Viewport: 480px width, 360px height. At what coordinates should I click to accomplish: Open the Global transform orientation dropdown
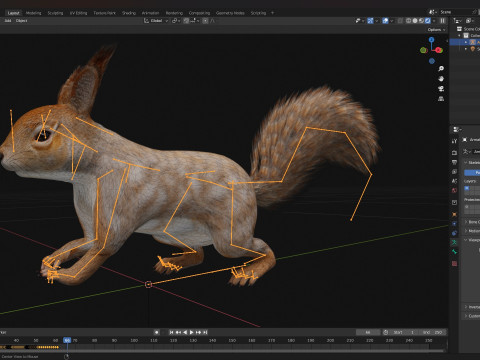pyautogui.click(x=156, y=21)
